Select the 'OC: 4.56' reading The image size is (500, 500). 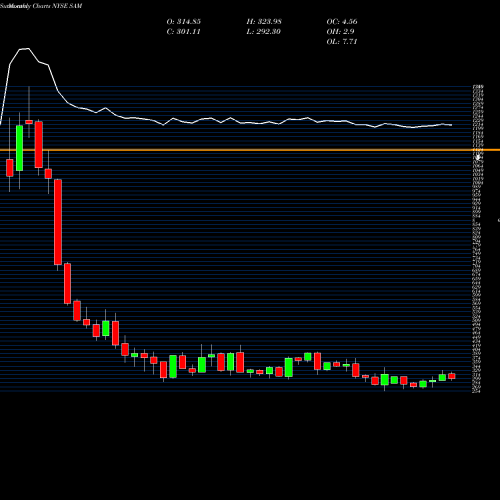(342, 21)
